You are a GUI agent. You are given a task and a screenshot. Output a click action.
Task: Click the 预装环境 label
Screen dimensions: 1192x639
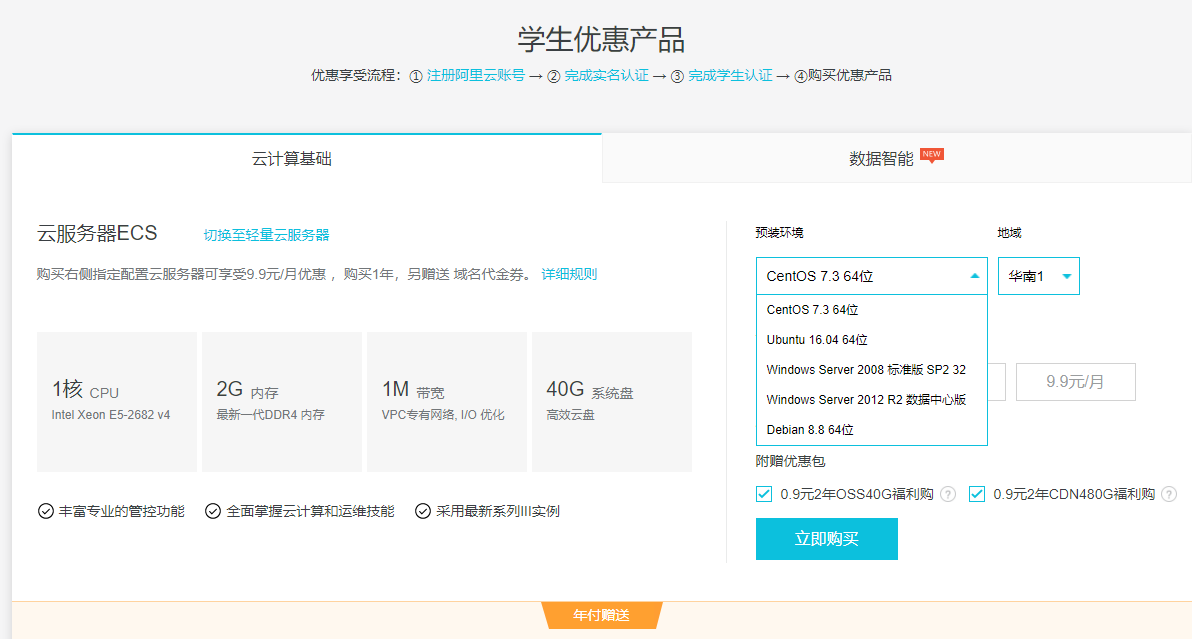[779, 233]
